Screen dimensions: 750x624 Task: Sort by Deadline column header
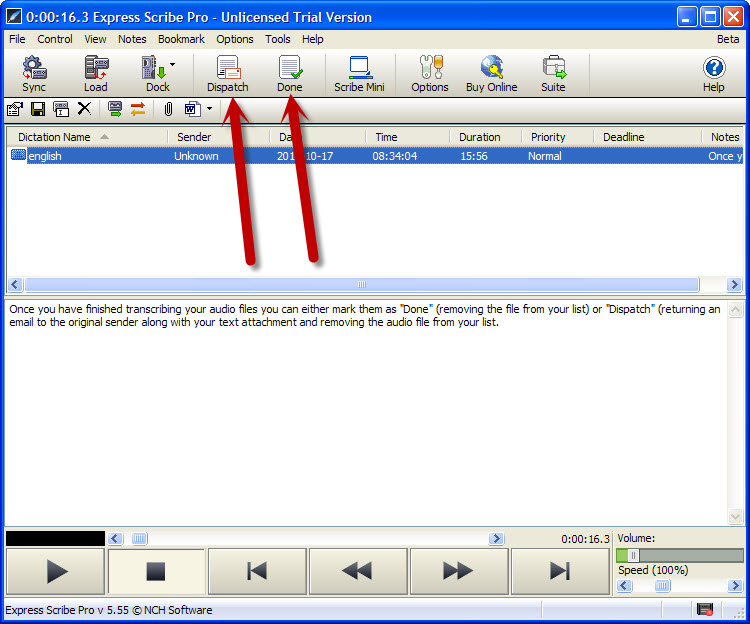tap(648, 137)
